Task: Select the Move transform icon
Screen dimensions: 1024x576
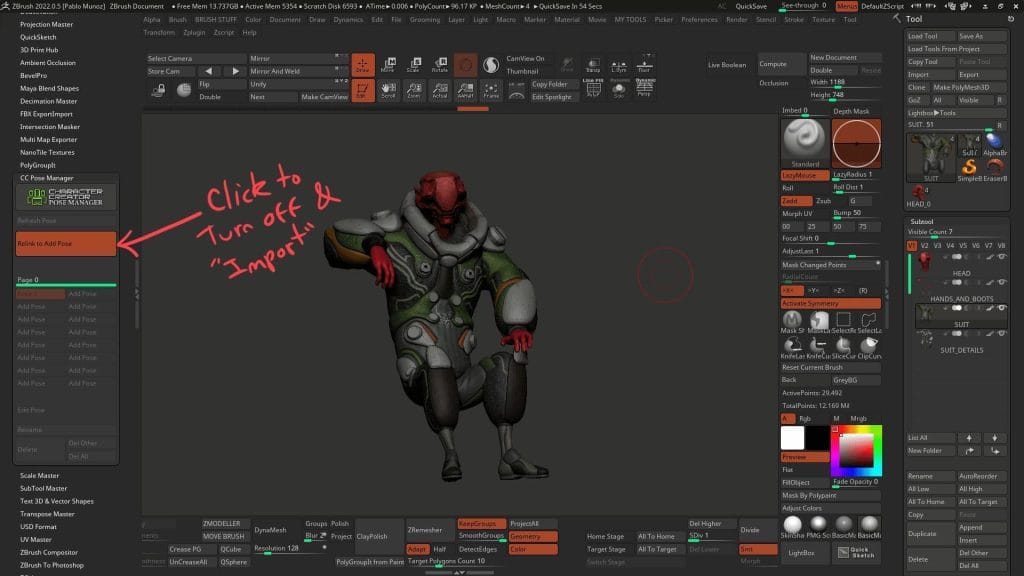Action: click(x=387, y=65)
